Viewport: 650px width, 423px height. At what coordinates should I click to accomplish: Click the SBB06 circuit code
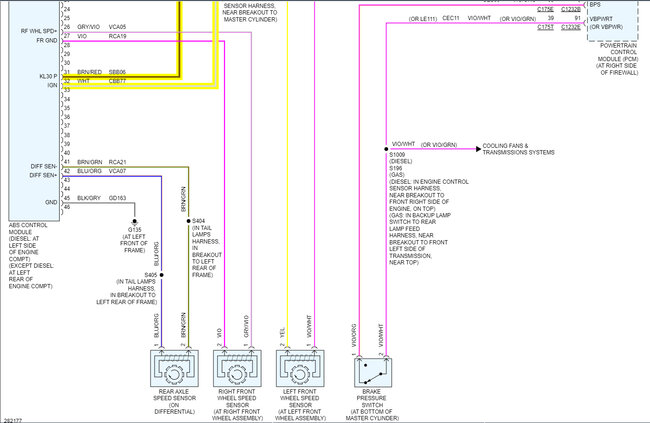pyautogui.click(x=117, y=72)
